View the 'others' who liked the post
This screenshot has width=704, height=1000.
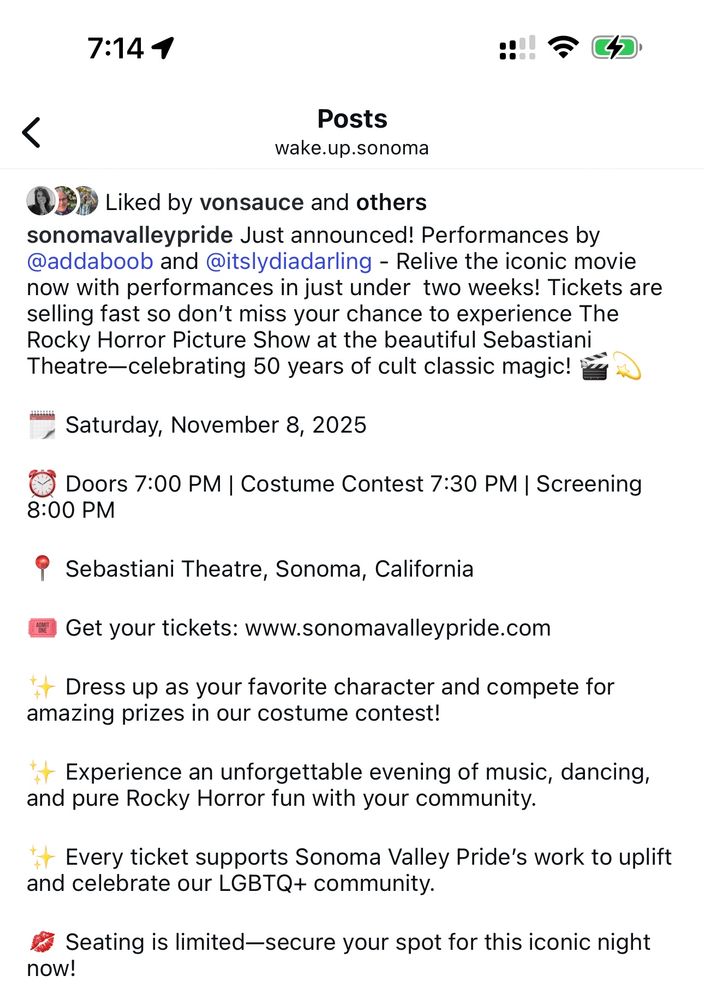coord(391,202)
